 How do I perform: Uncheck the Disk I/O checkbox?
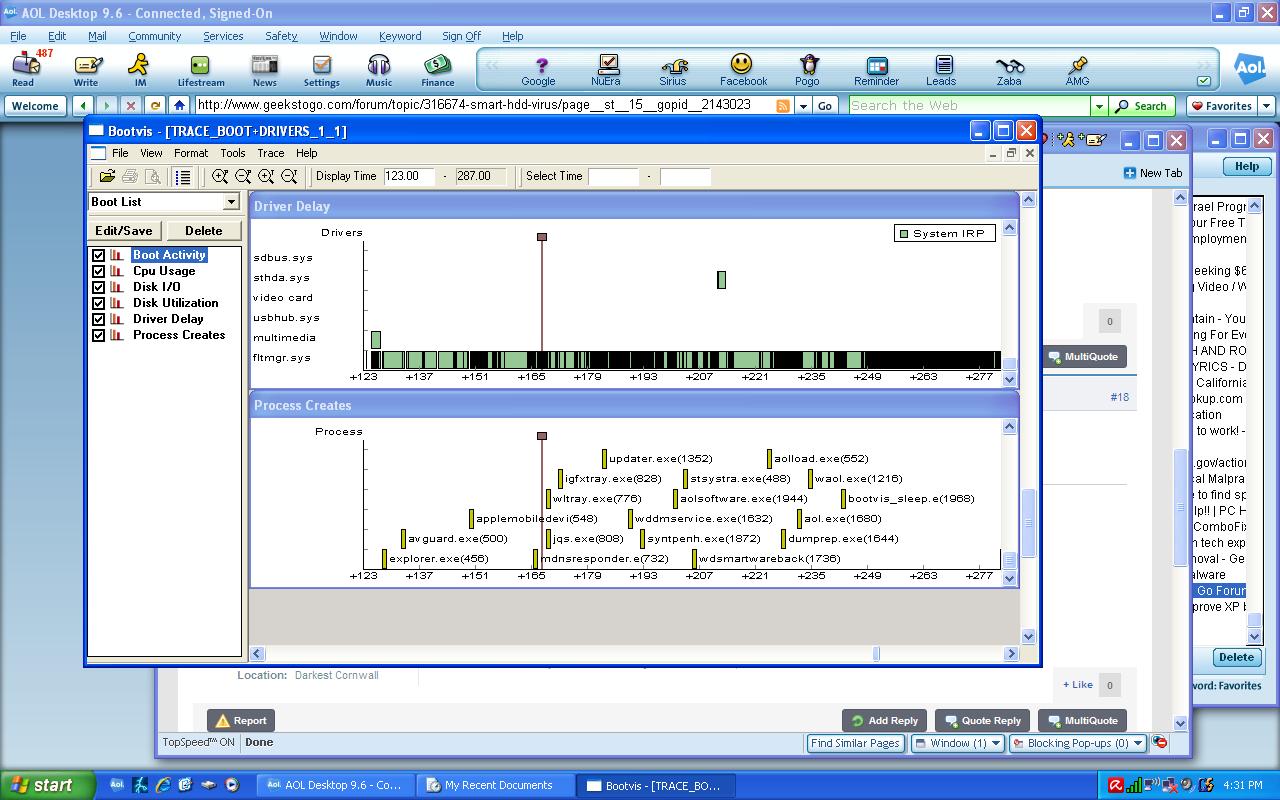(x=98, y=287)
